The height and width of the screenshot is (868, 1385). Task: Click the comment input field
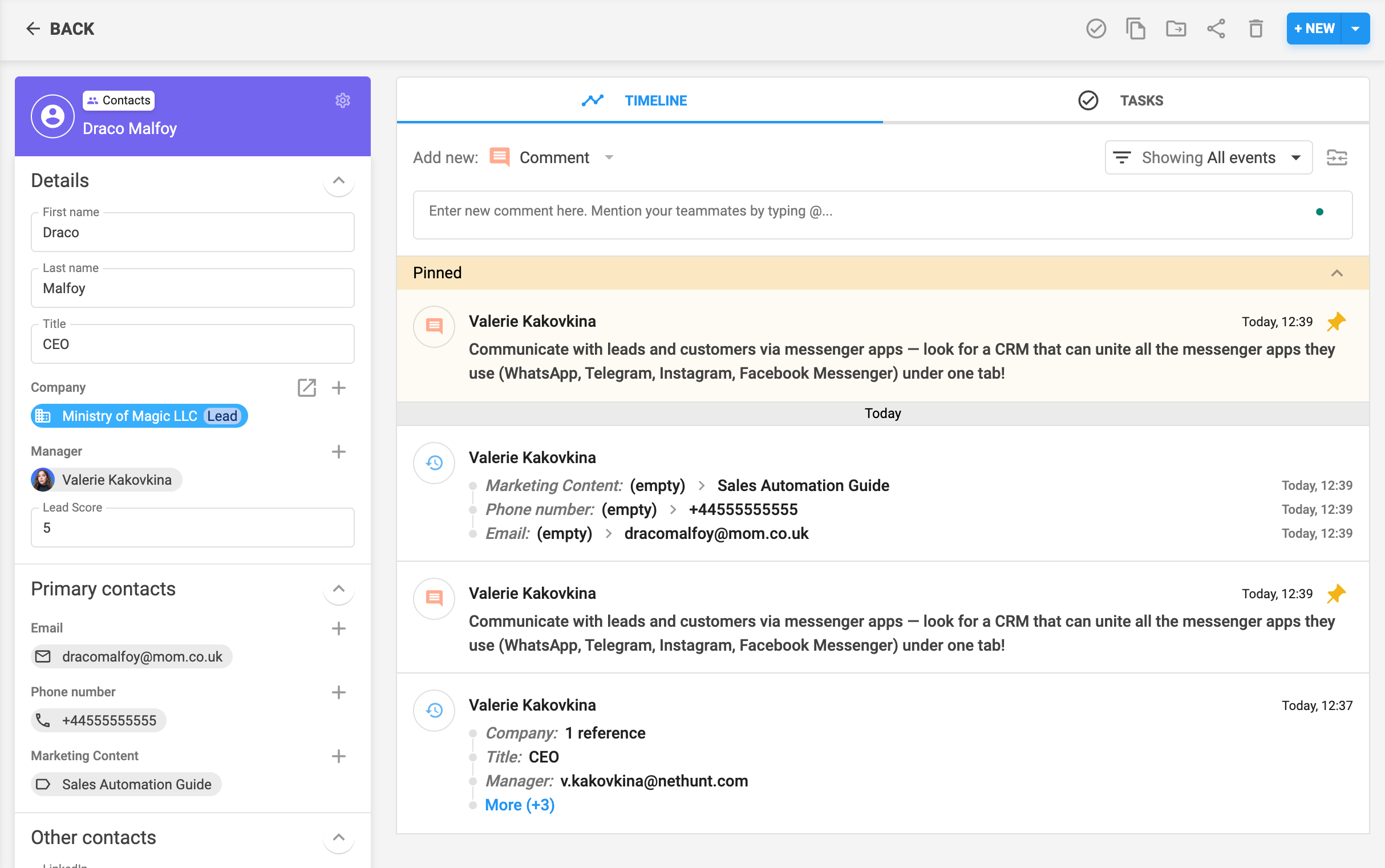point(884,210)
